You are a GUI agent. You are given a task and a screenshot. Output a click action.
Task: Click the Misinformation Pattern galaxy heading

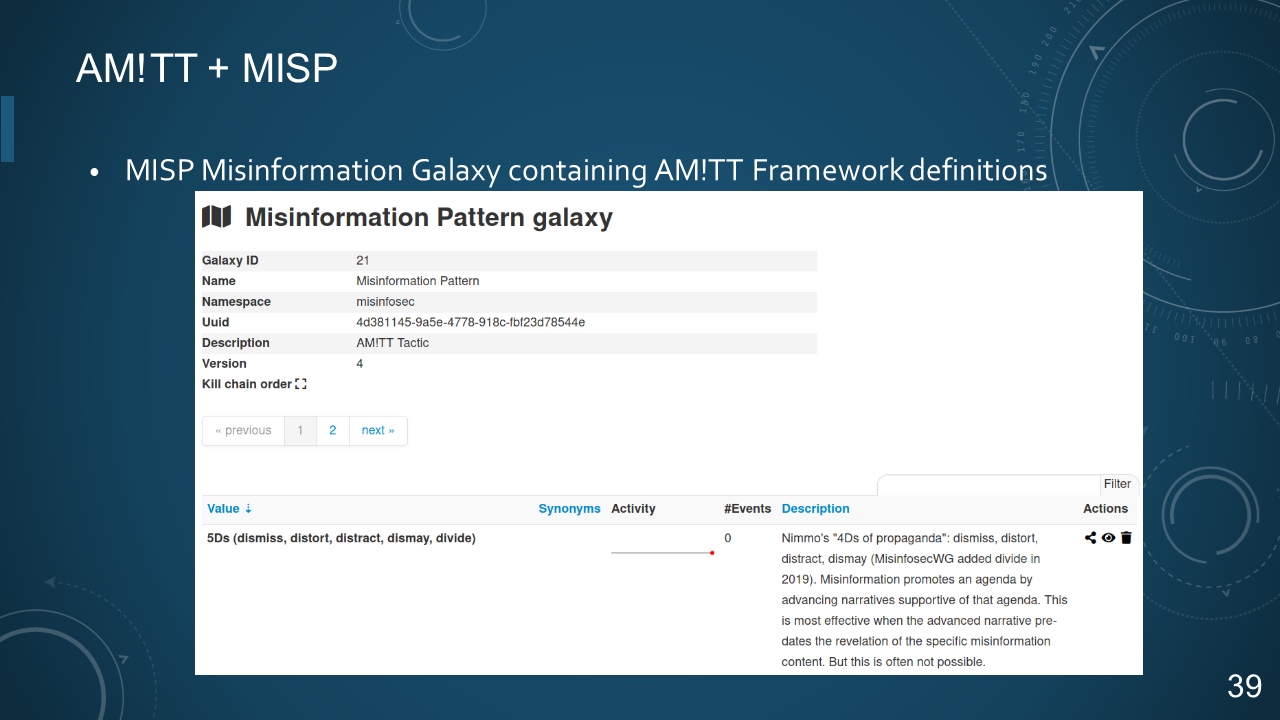[x=429, y=217]
